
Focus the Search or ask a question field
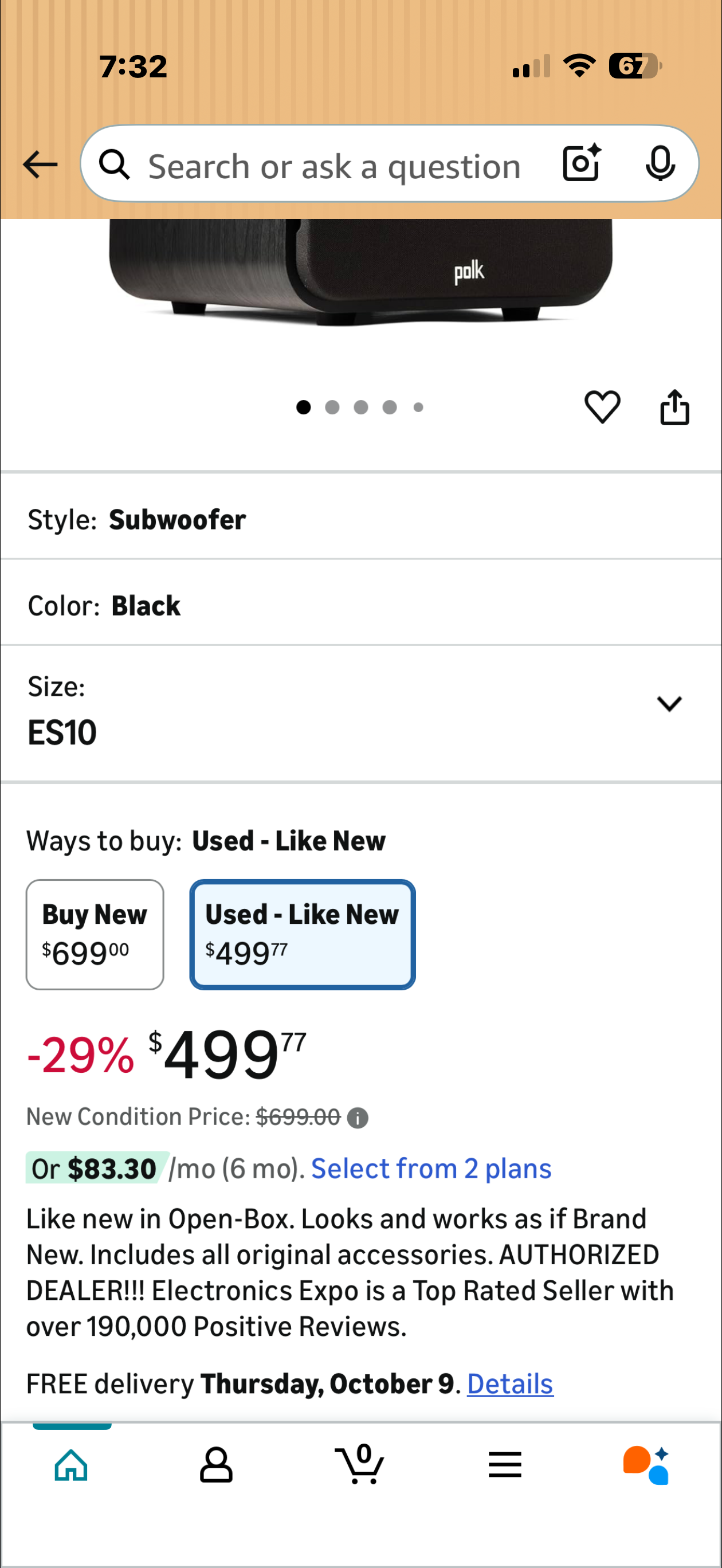click(x=335, y=166)
